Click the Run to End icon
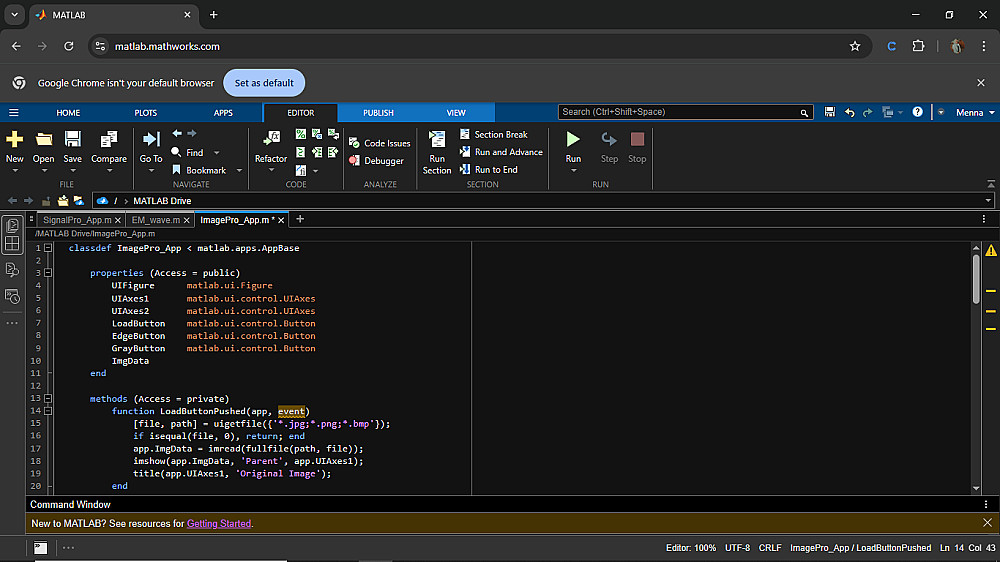The width and height of the screenshot is (1000, 562). [465, 170]
